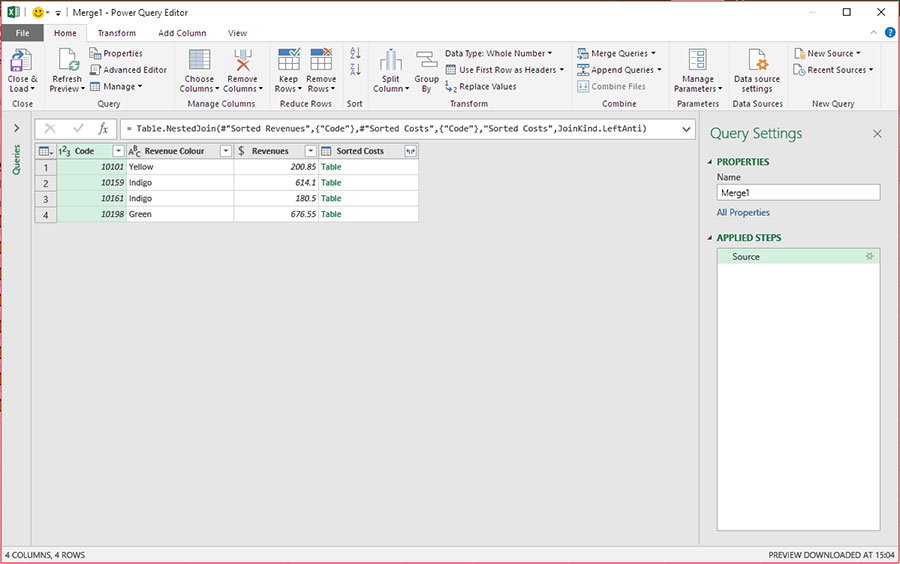Confirm formula with the checkmark button

[x=78, y=129]
